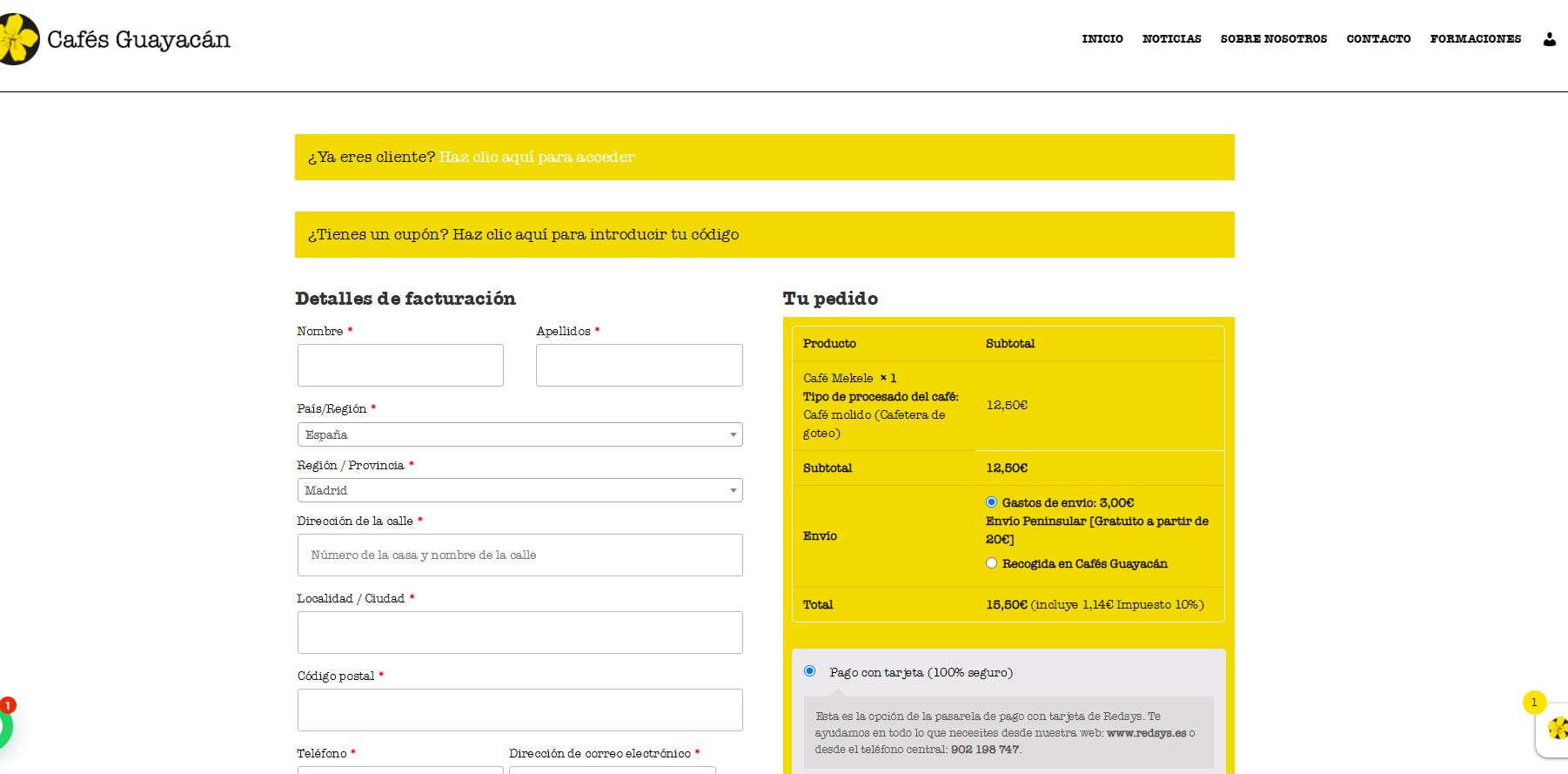Click 'Haz clic aquí para acceder' link
This screenshot has height=774, width=1568.
[x=537, y=157]
